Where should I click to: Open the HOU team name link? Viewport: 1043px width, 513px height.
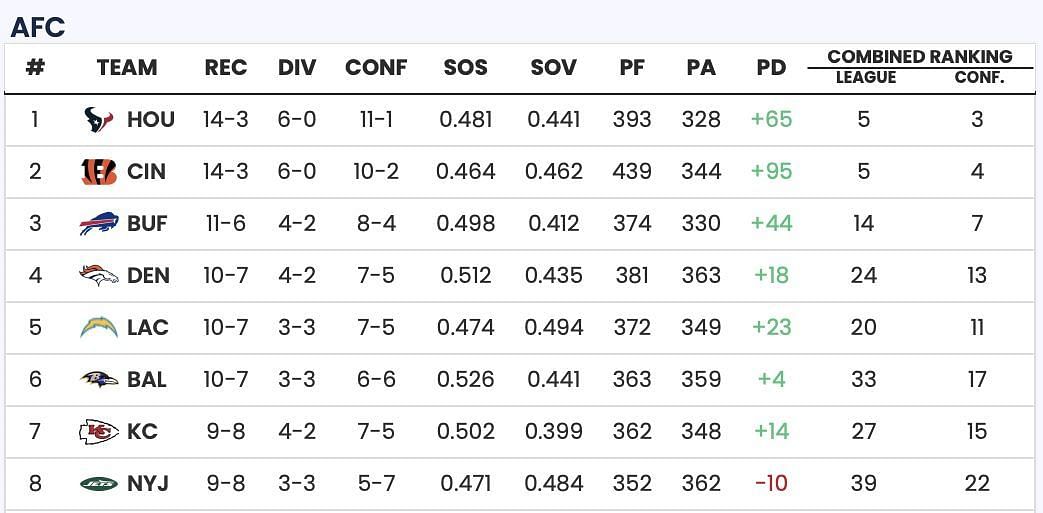click(x=151, y=120)
